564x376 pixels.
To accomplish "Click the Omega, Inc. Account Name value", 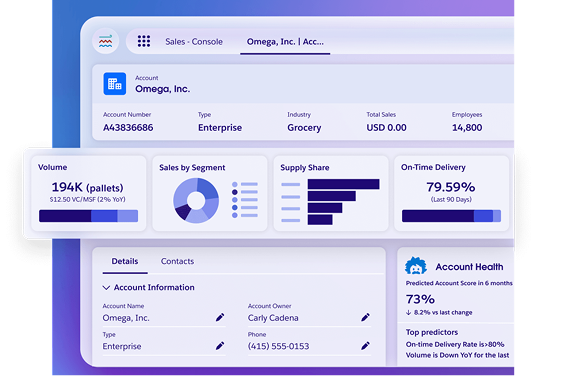I will pyautogui.click(x=126, y=318).
